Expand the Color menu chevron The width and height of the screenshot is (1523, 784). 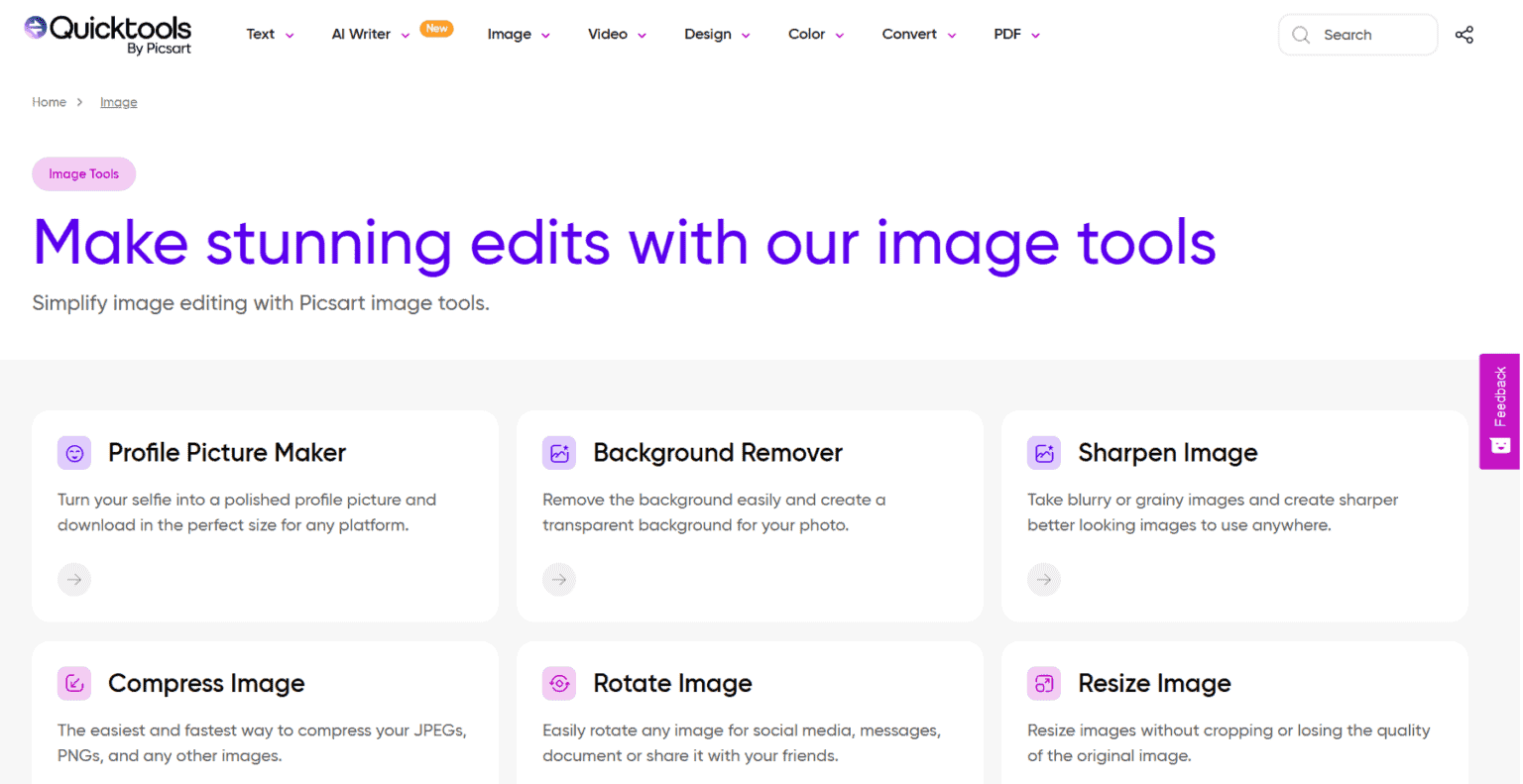pyautogui.click(x=839, y=36)
